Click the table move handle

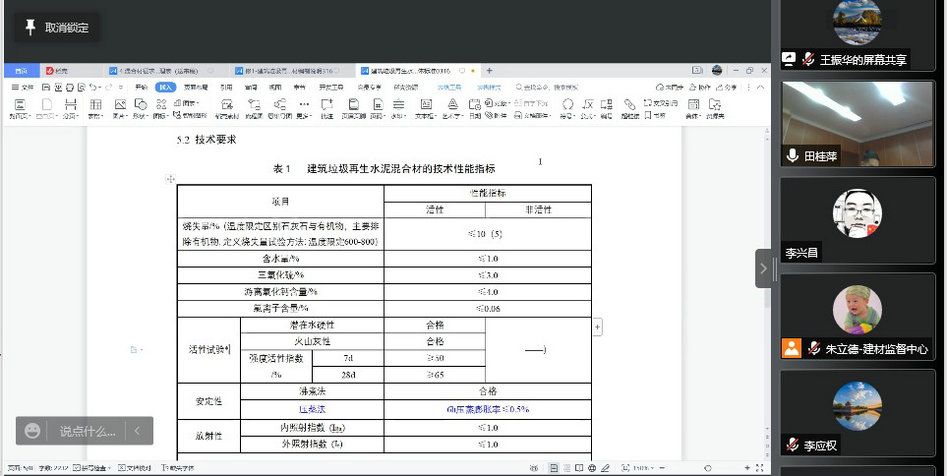pos(170,178)
